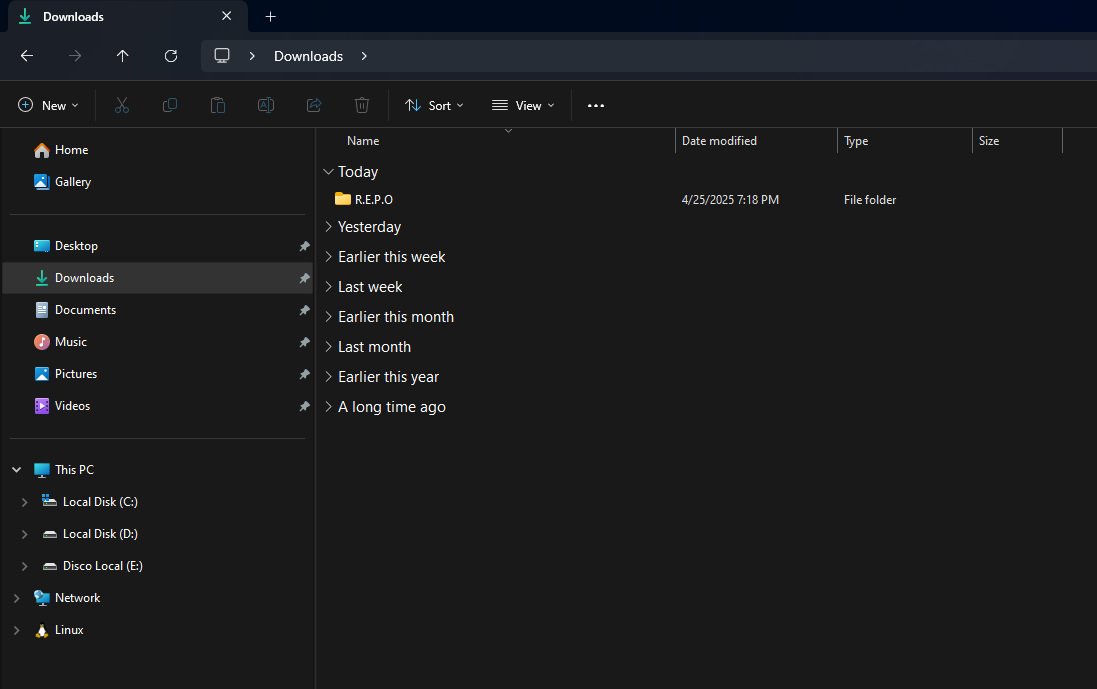Select the R.E.P.O folder
Screen dimensions: 1097x689
tap(373, 200)
